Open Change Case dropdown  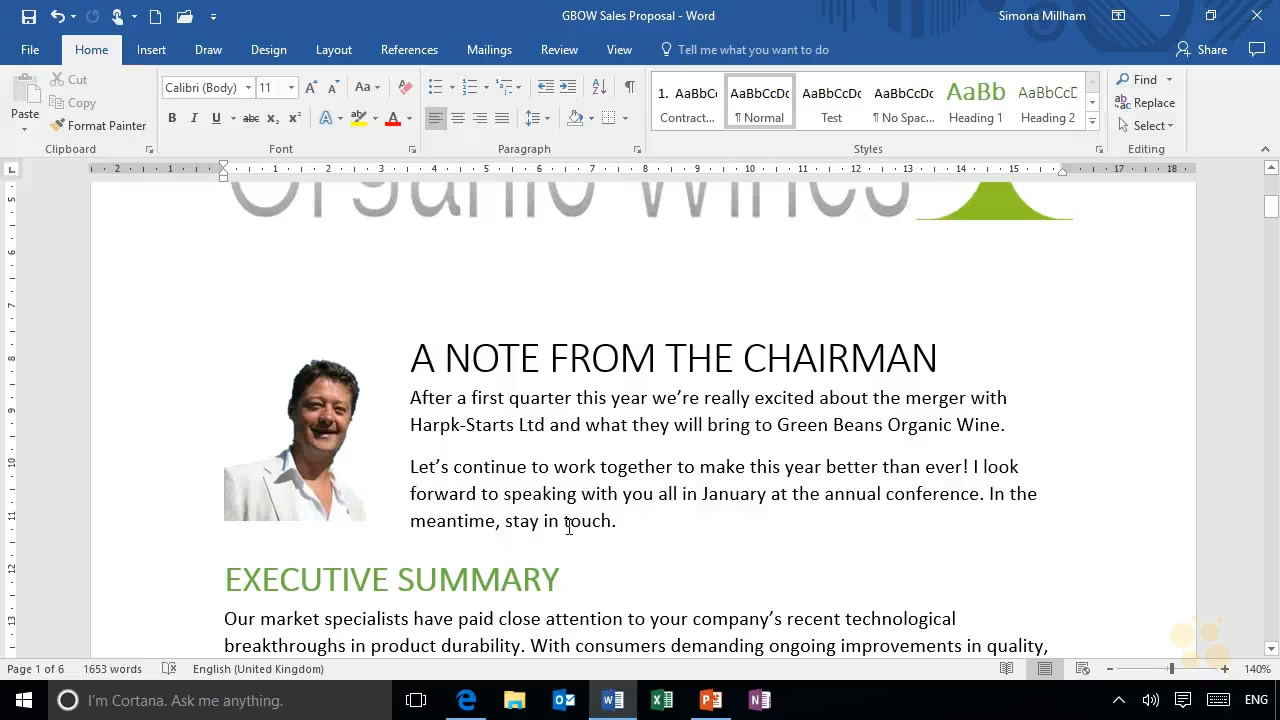coord(367,87)
